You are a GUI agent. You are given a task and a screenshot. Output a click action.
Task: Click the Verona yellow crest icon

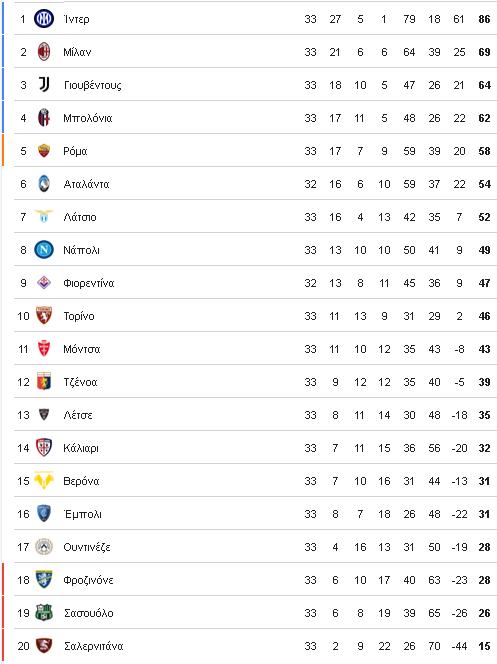click(x=44, y=480)
